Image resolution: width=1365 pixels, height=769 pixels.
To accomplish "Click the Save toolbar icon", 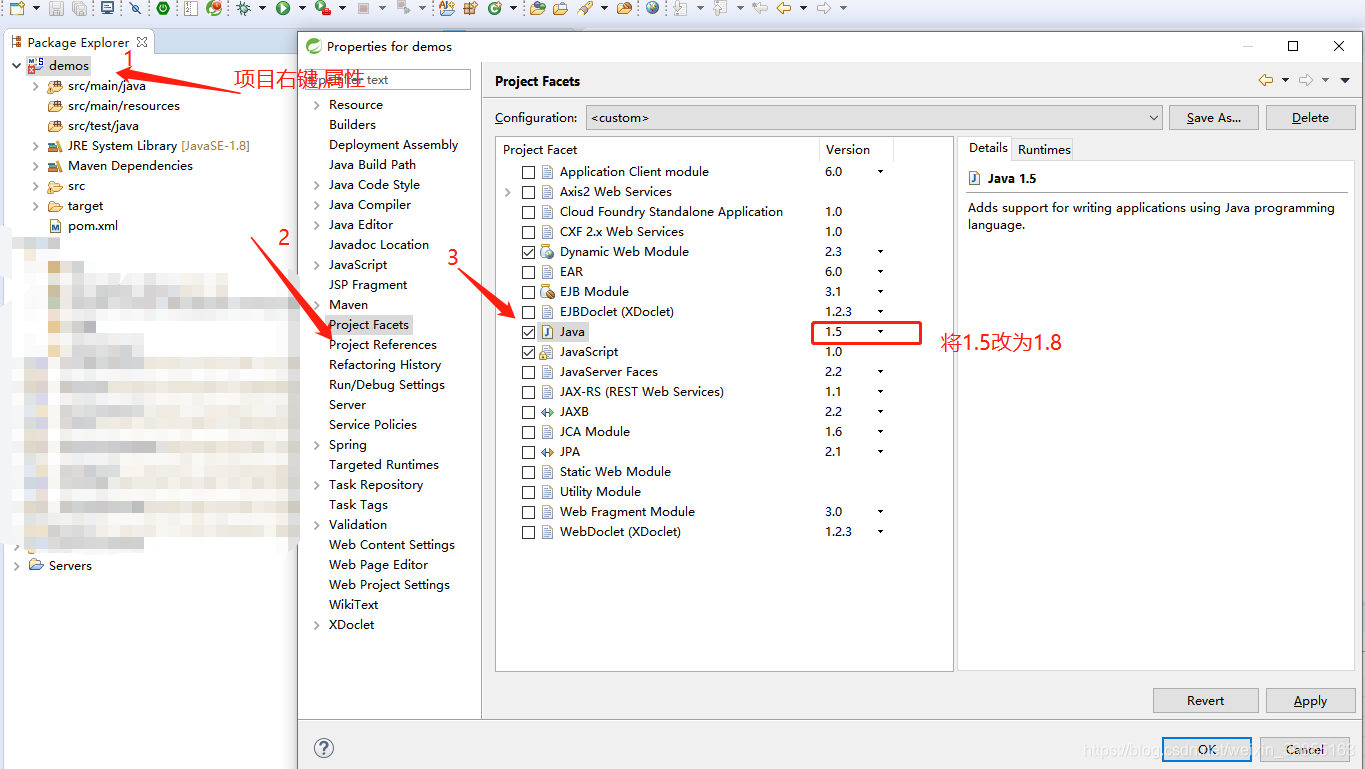I will pyautogui.click(x=56, y=8).
